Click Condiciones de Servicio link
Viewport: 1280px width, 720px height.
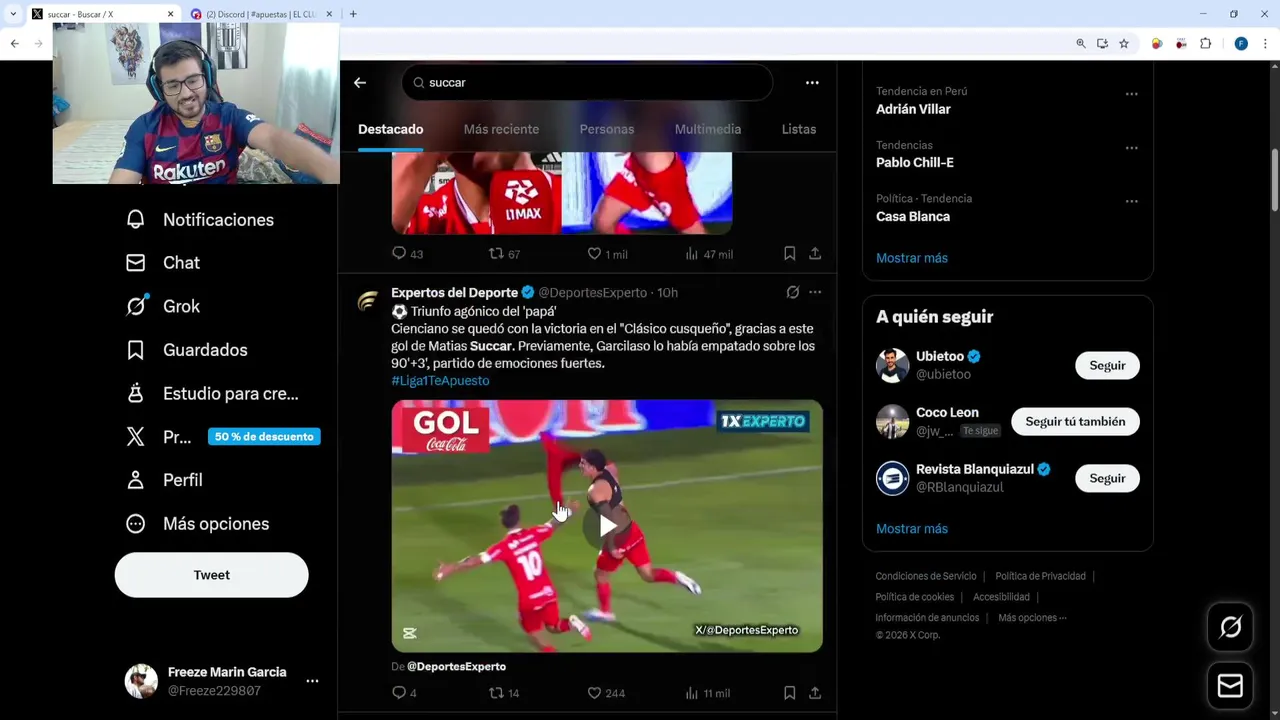pos(926,577)
